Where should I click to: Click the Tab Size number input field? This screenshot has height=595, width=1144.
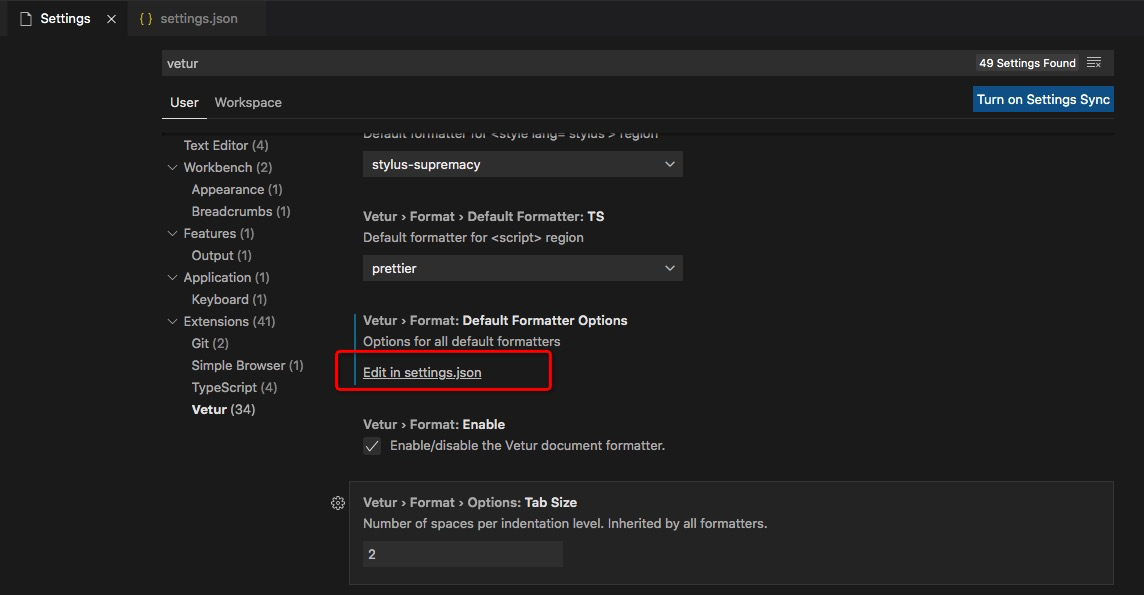click(x=462, y=554)
